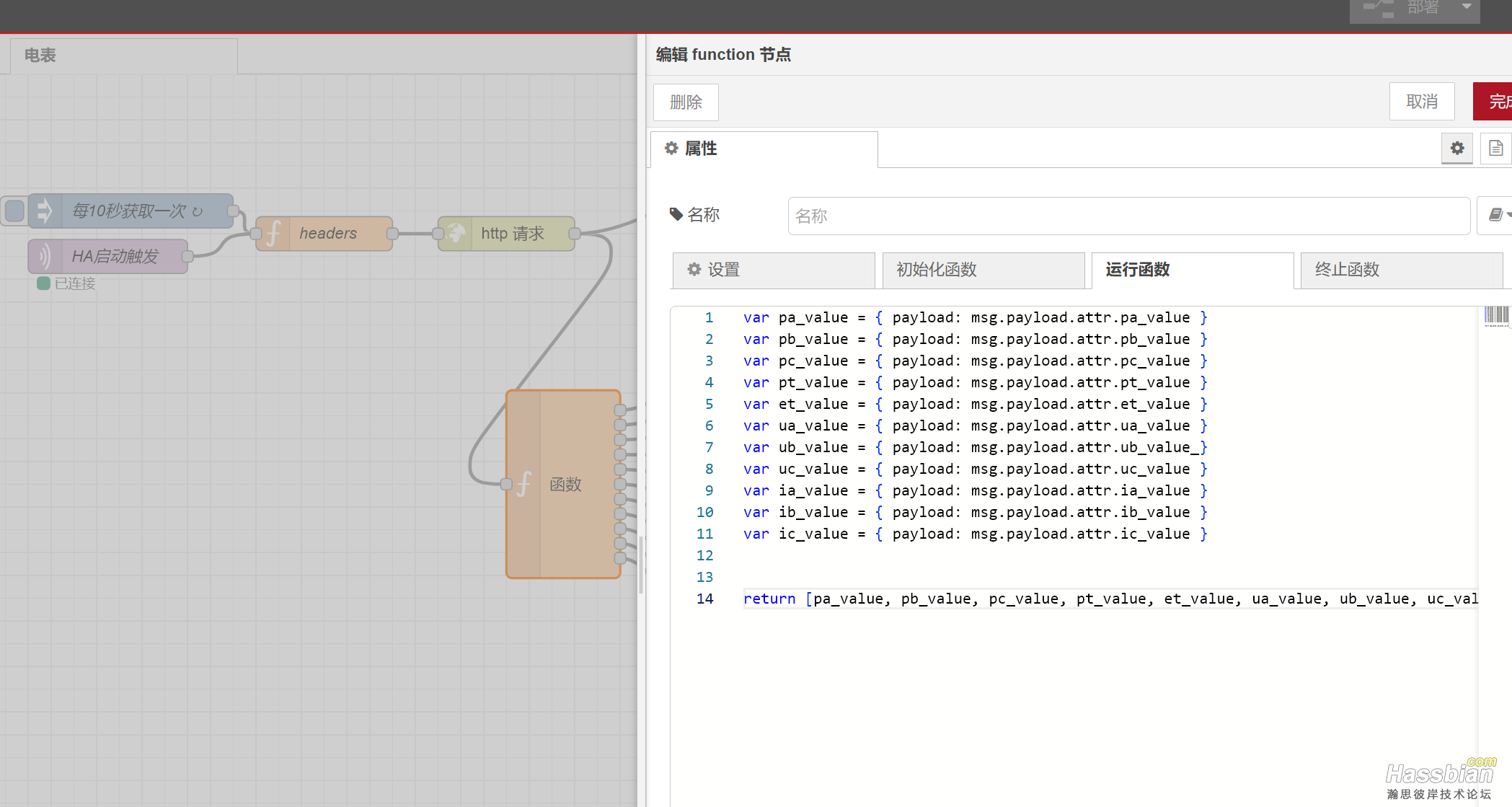This screenshot has width=1512, height=807.
Task: Click the topmost output port of 函数 node
Action: [620, 410]
